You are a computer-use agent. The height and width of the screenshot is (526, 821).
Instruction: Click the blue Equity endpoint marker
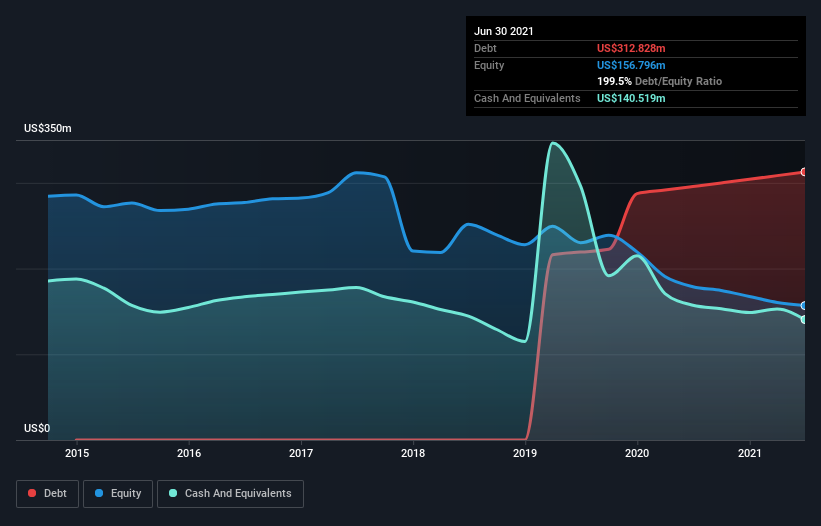click(804, 306)
